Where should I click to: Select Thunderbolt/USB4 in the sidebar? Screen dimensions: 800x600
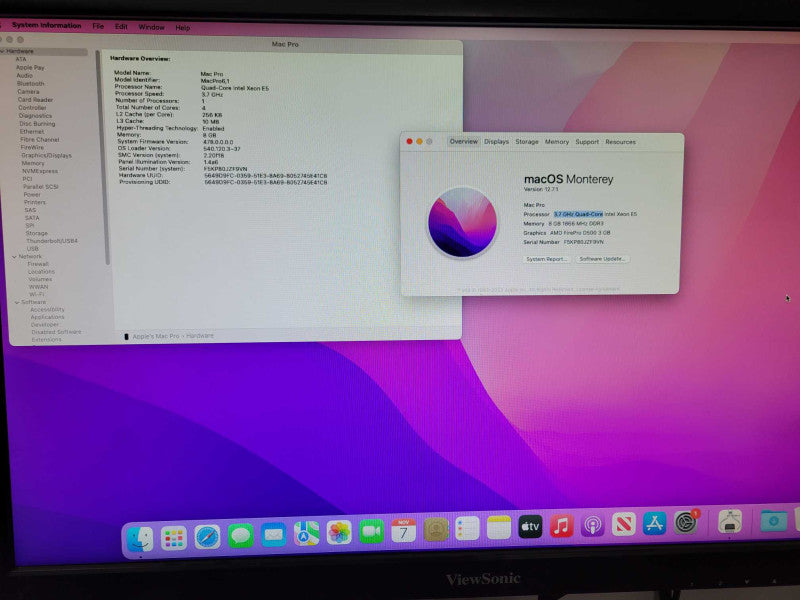[x=52, y=241]
